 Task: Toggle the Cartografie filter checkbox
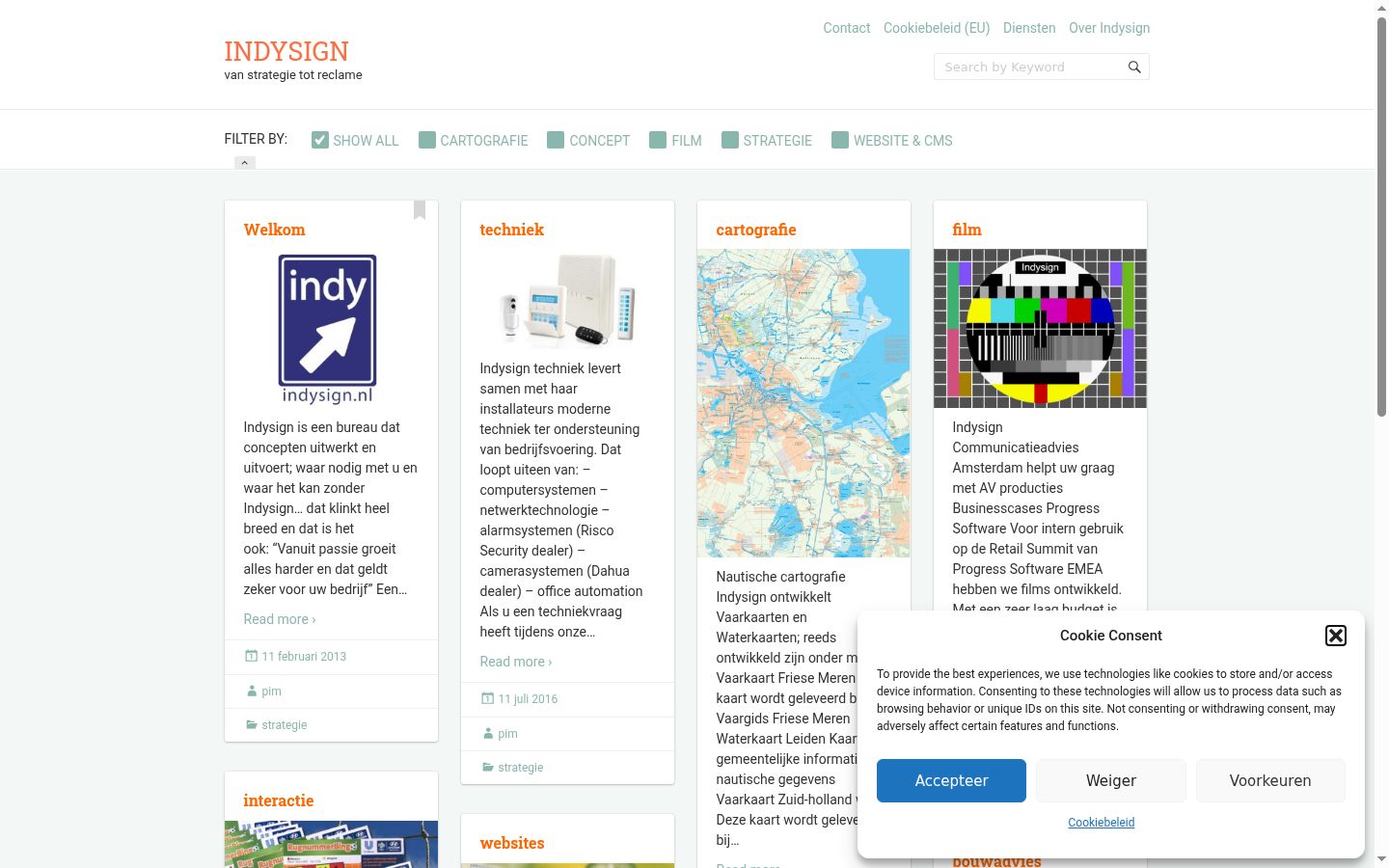427,140
